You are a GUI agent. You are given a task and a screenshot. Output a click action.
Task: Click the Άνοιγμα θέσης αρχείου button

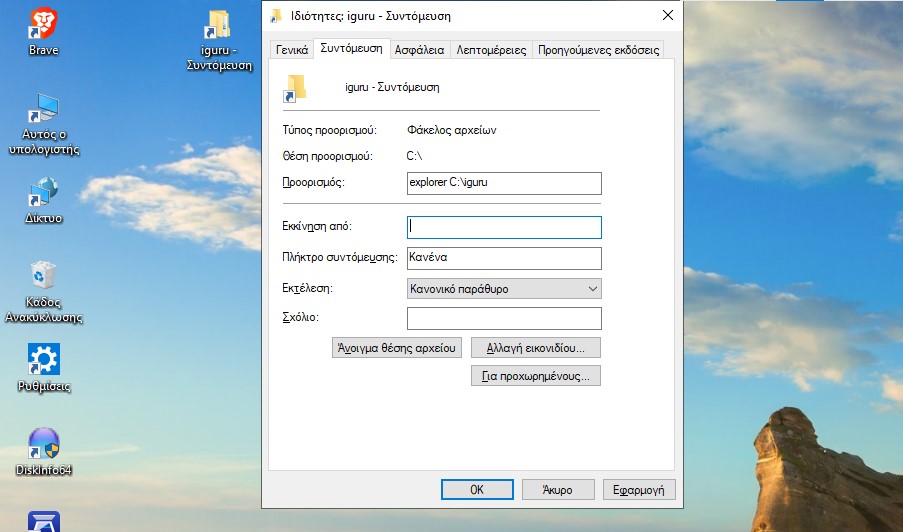point(397,348)
